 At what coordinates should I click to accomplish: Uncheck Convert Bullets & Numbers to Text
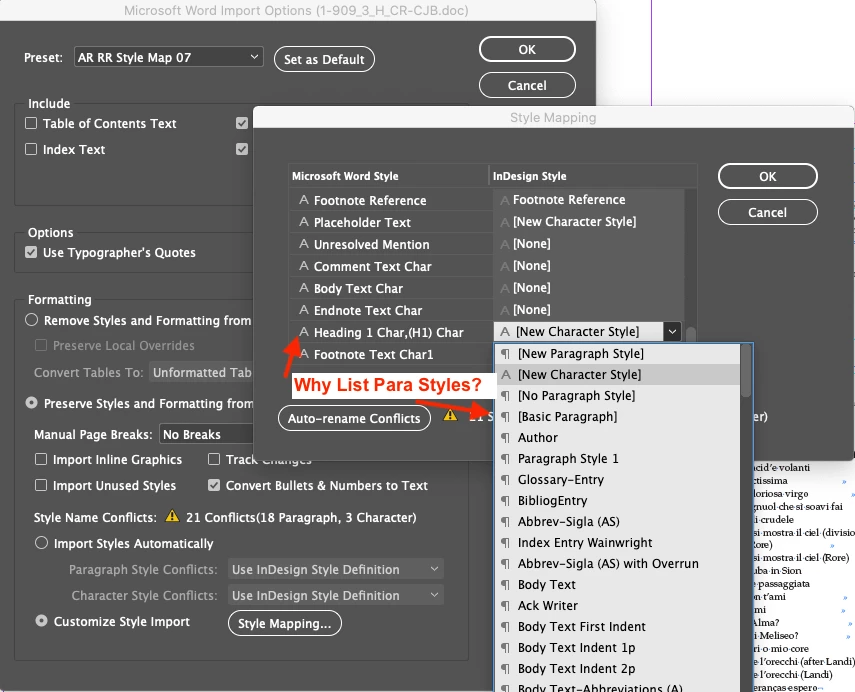214,485
